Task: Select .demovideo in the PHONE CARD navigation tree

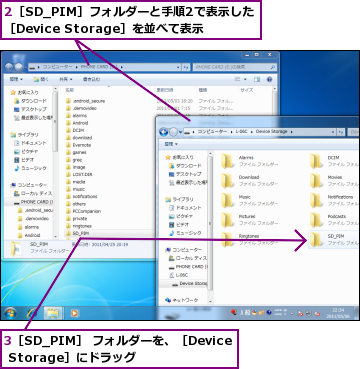Action: [33, 219]
